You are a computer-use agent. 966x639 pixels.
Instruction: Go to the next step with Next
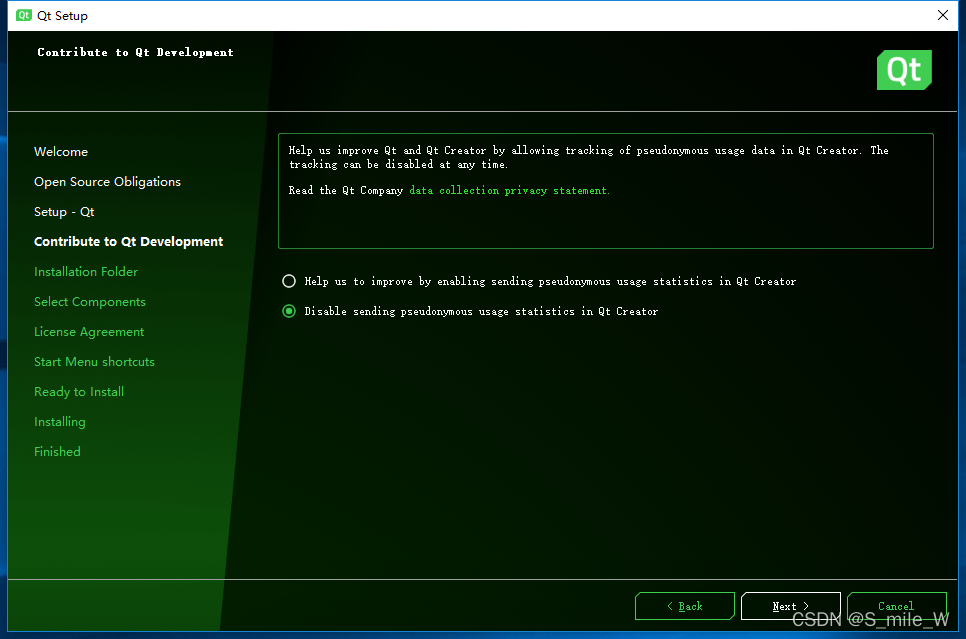790,606
